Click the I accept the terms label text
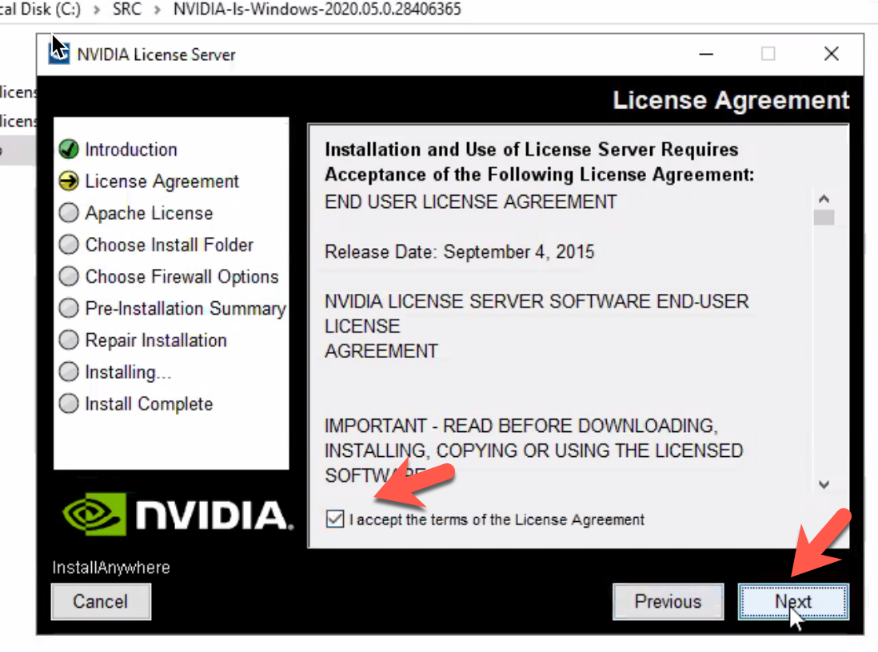This screenshot has height=652, width=878. (497, 520)
